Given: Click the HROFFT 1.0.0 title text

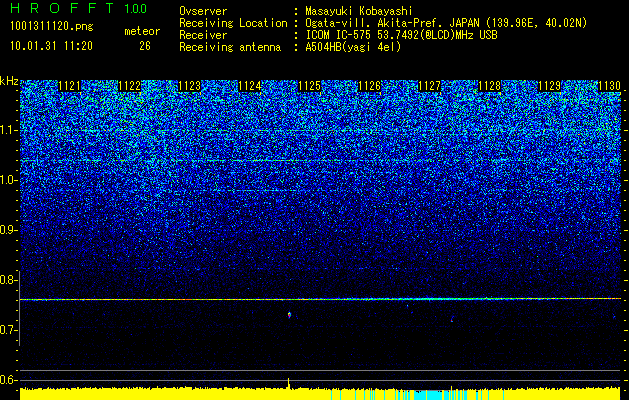Looking at the screenshot, I should click(x=79, y=8).
